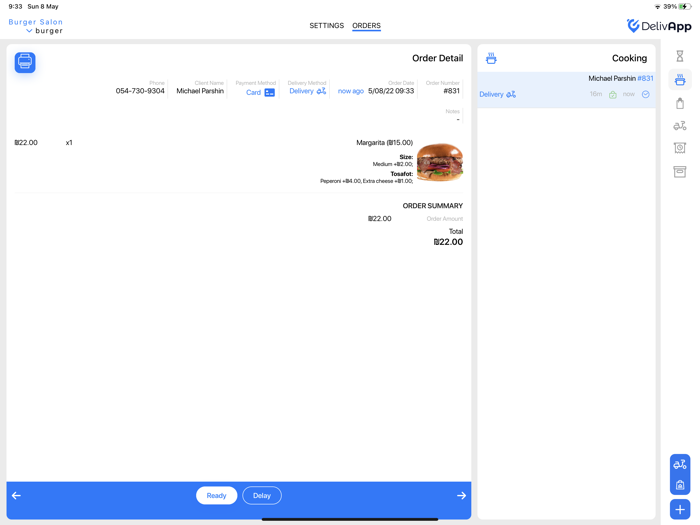Click the 16m timer text in Cooking row
This screenshot has width=700, height=525.
(x=596, y=94)
